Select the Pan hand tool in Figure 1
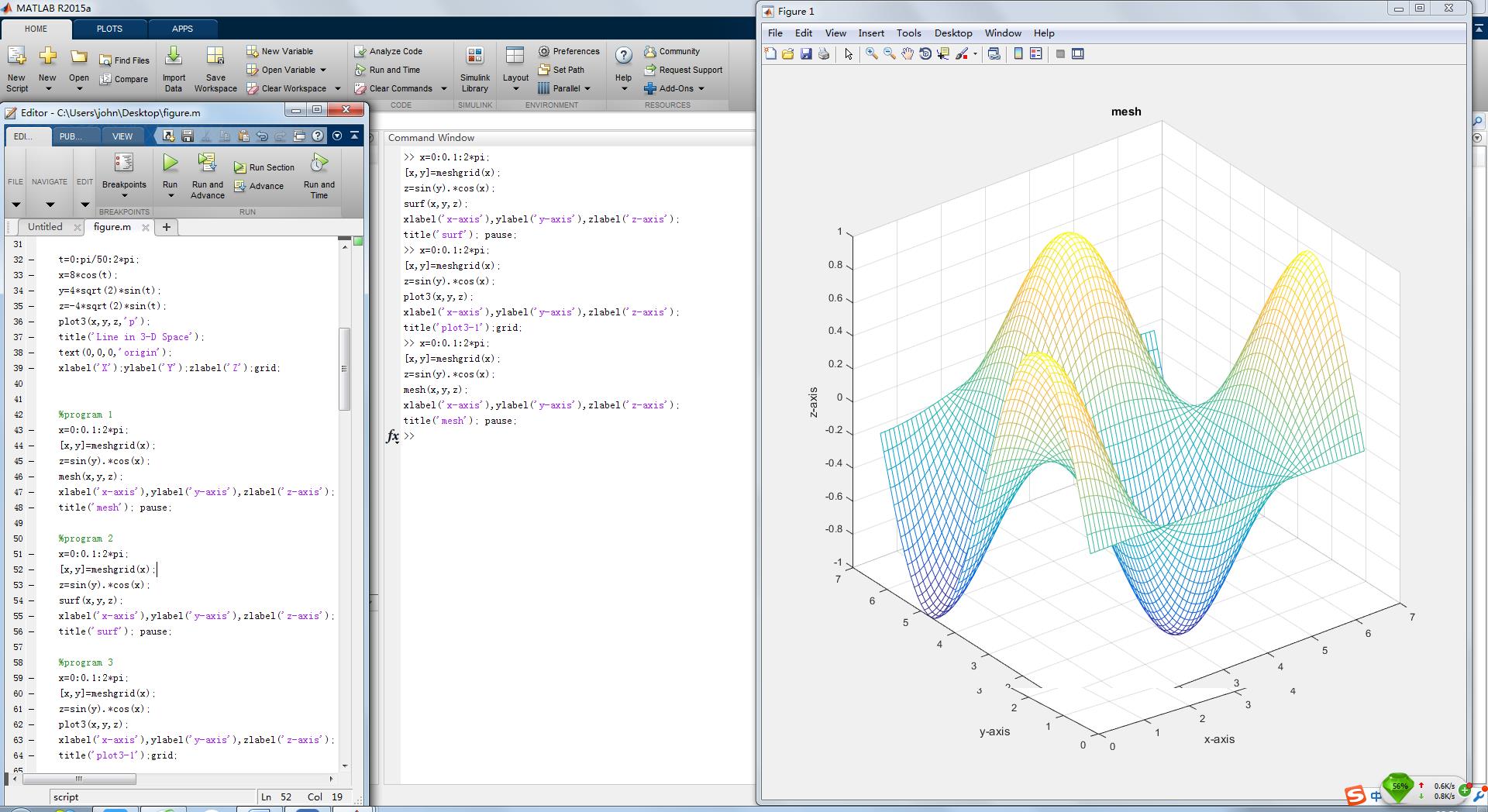 coord(908,53)
